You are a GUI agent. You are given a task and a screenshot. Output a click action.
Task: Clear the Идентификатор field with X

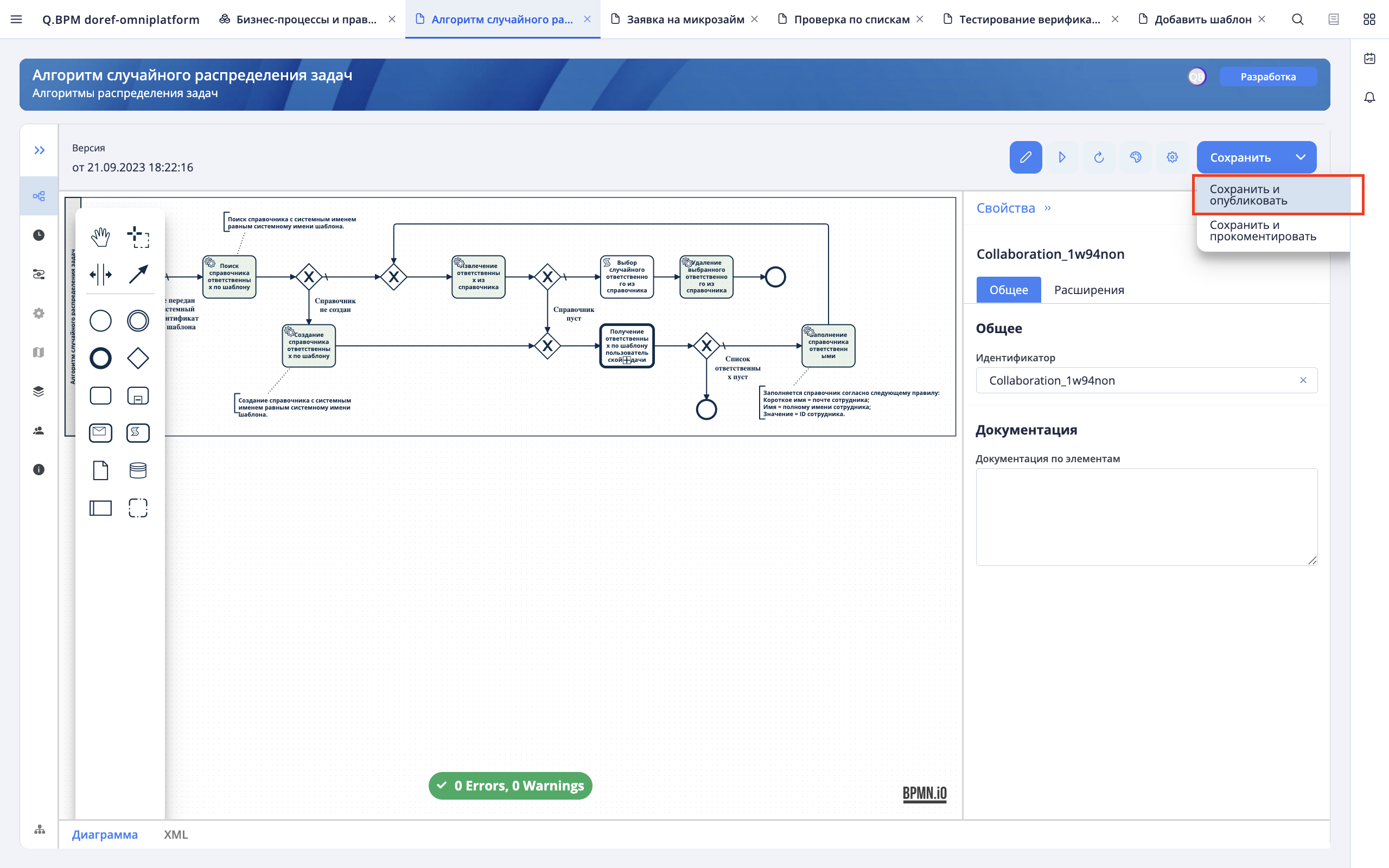coord(1303,381)
